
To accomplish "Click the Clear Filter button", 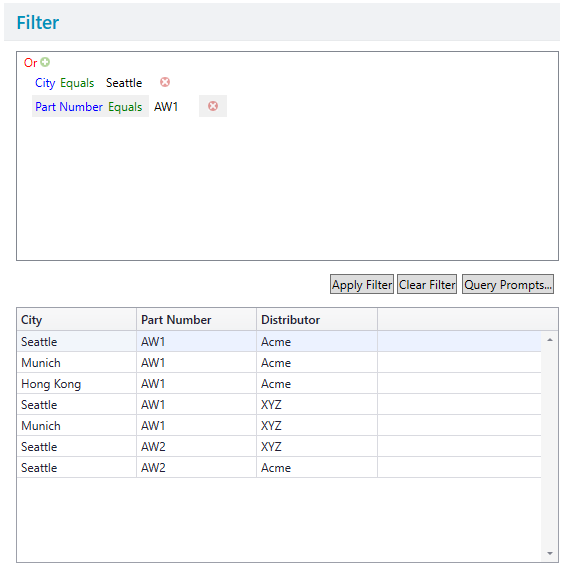I will tap(427, 284).
